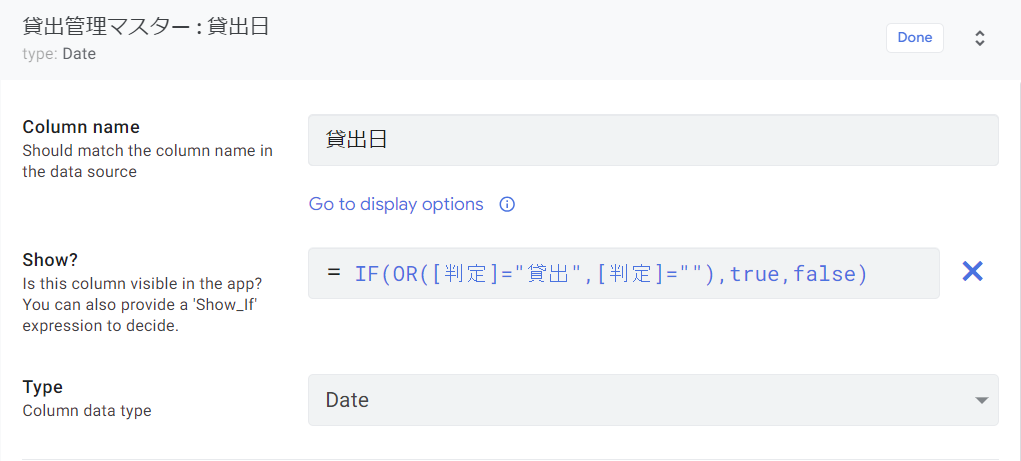Click the 'Column data type' description text
This screenshot has height=461, width=1021.
87,410
